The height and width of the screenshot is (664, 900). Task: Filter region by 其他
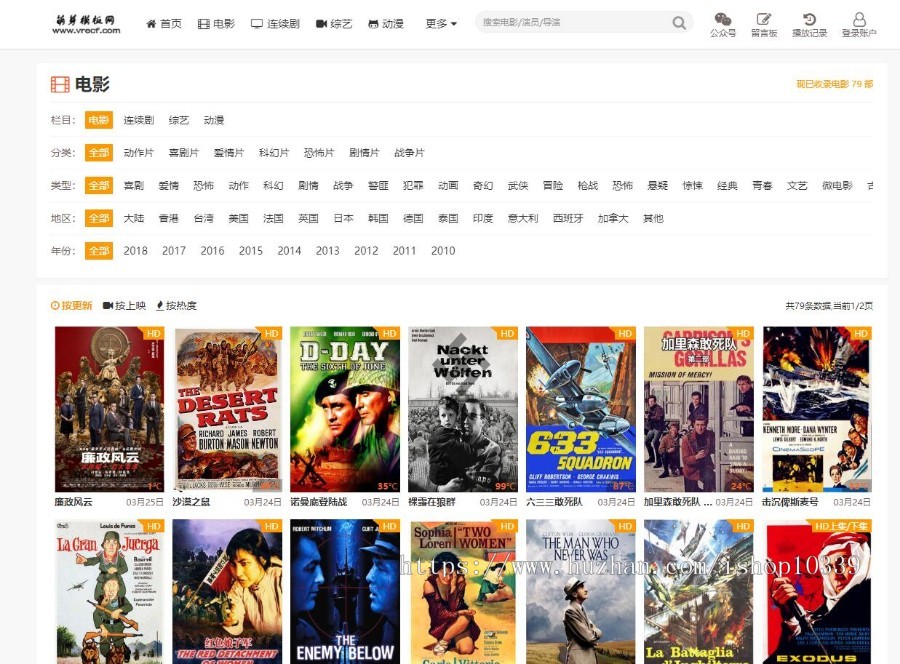pyautogui.click(x=653, y=218)
